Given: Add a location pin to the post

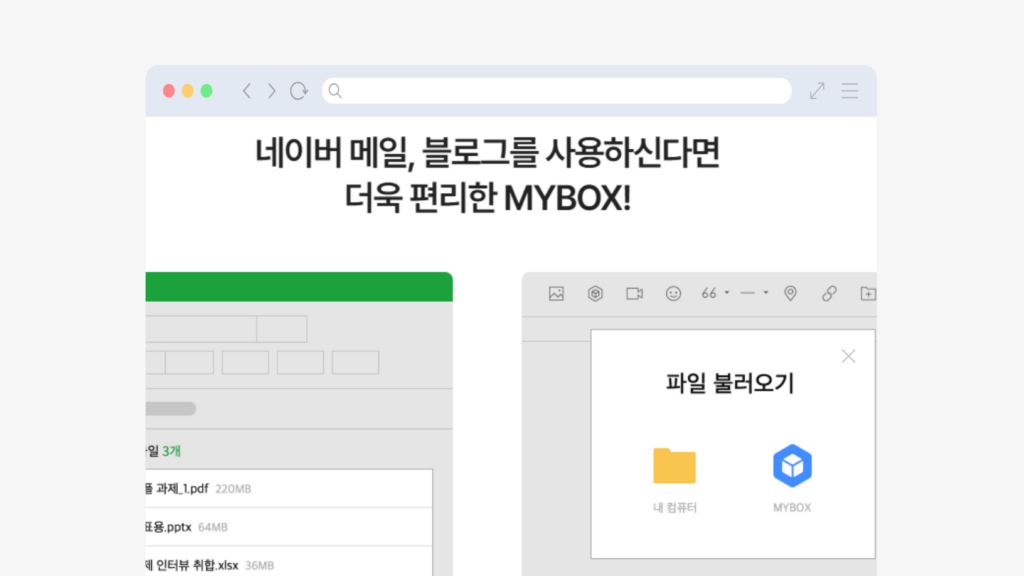Looking at the screenshot, I should point(790,292).
